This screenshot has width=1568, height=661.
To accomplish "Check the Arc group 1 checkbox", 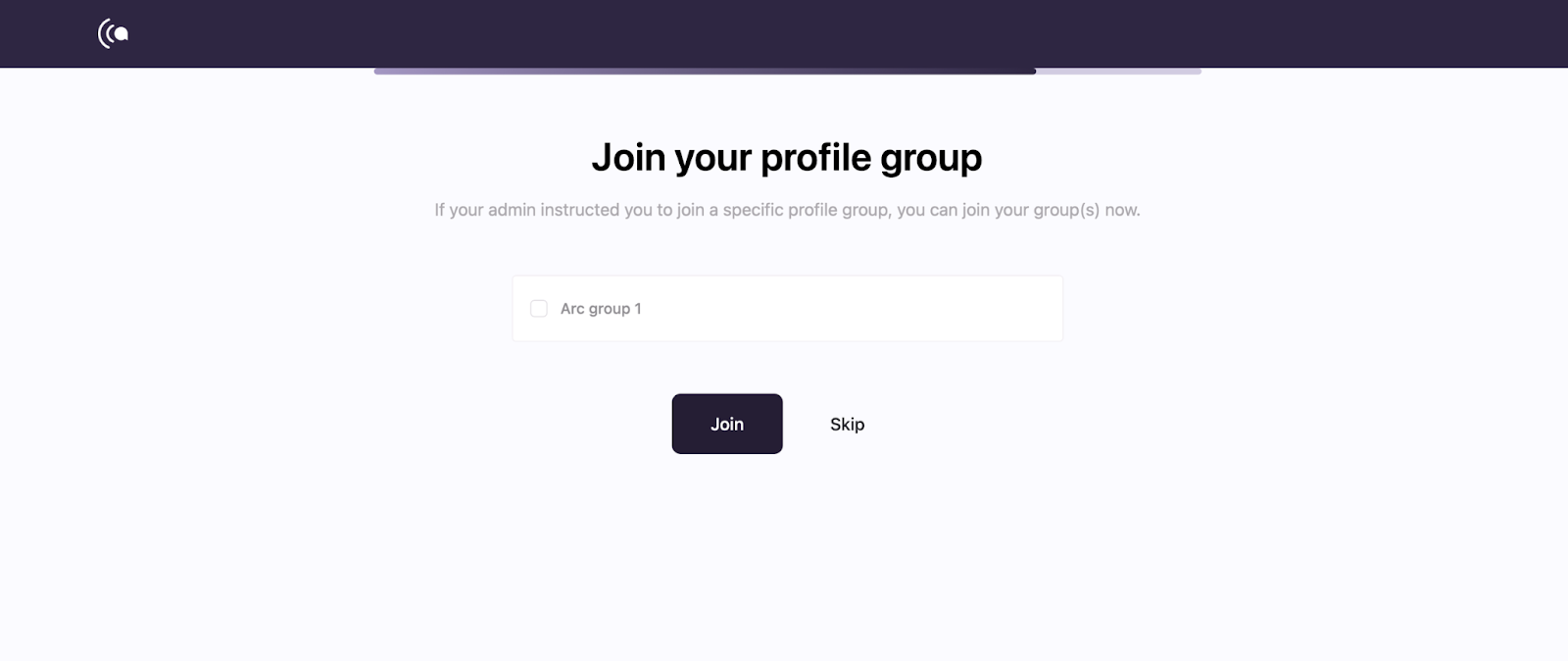I will [x=539, y=309].
